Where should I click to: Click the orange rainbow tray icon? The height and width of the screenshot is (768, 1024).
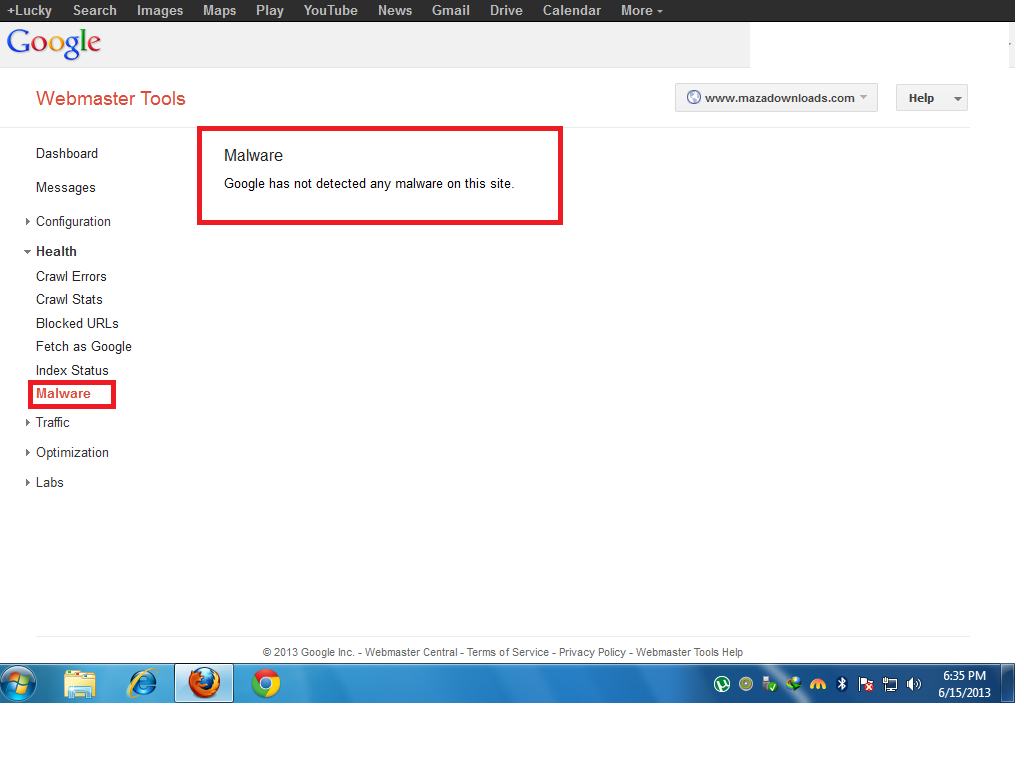[x=818, y=684]
